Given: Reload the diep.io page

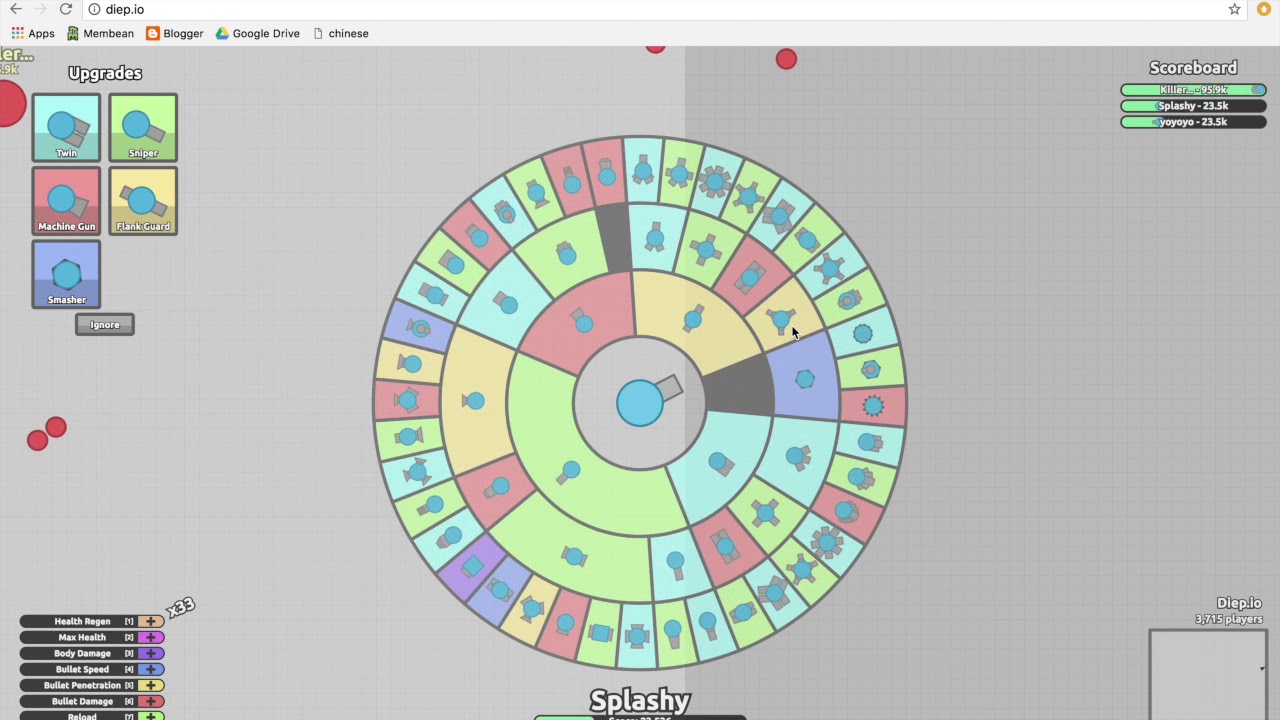Looking at the screenshot, I should point(66,9).
